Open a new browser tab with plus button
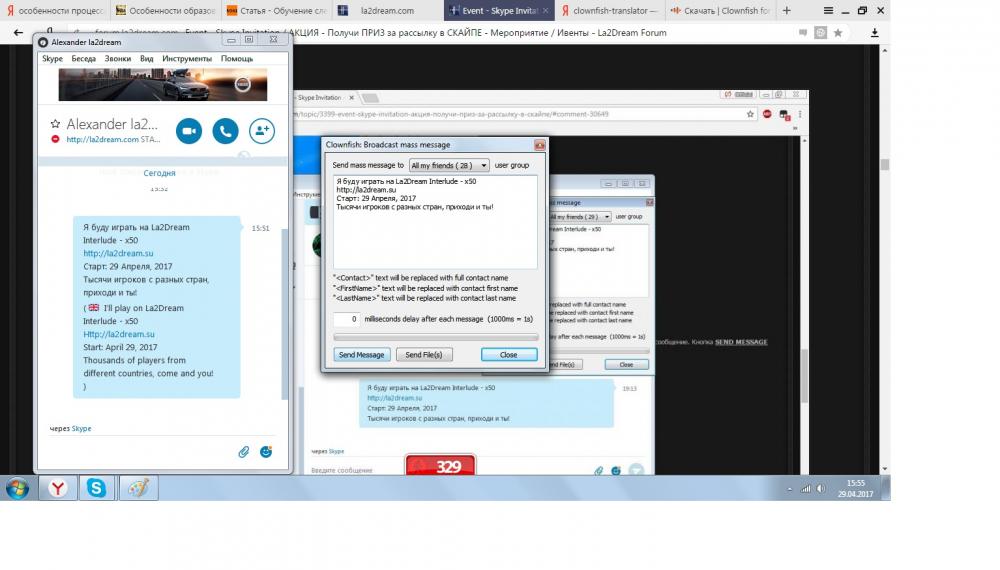Viewport: 1000px width, 570px height. (786, 10)
